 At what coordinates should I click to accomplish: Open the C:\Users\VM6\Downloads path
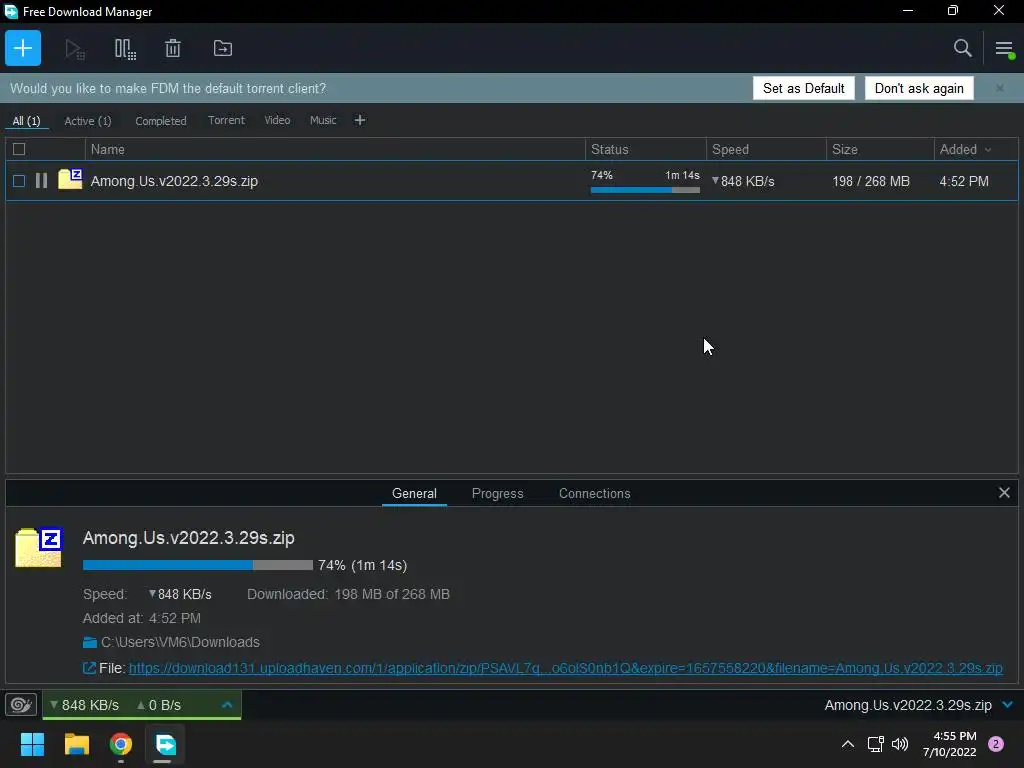[180, 643]
